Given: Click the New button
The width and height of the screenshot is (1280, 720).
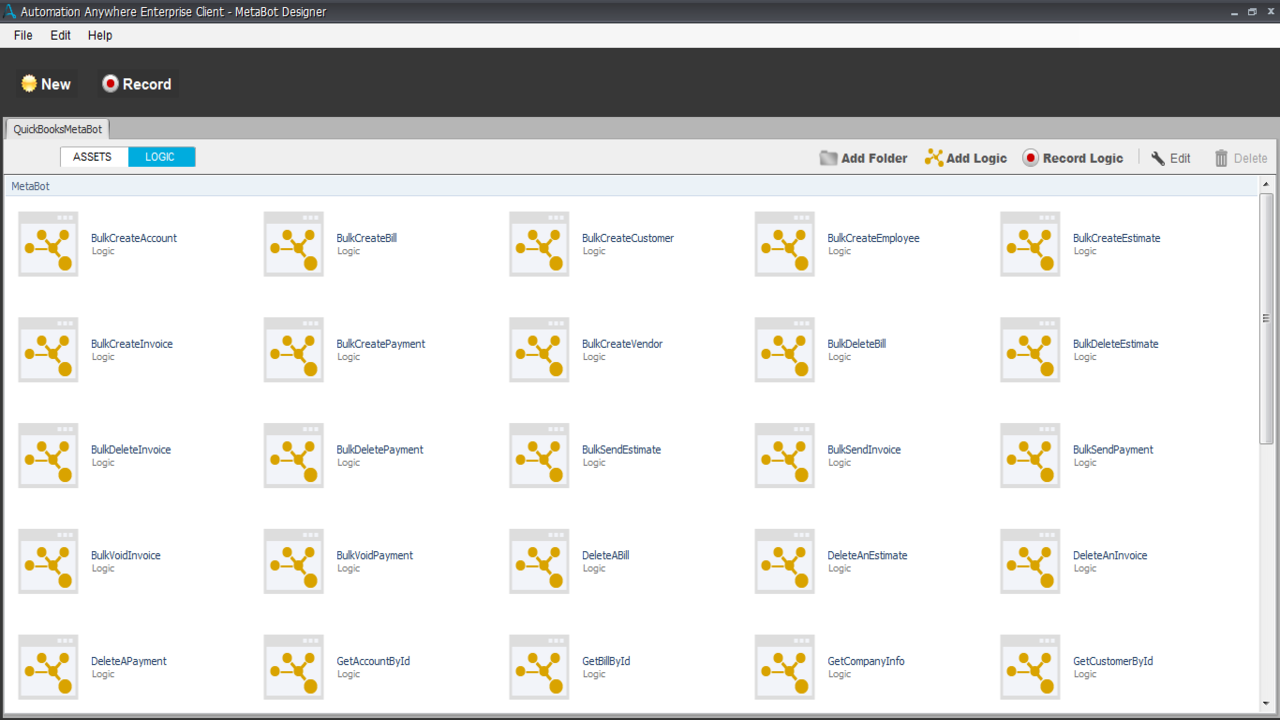Looking at the screenshot, I should coord(46,84).
